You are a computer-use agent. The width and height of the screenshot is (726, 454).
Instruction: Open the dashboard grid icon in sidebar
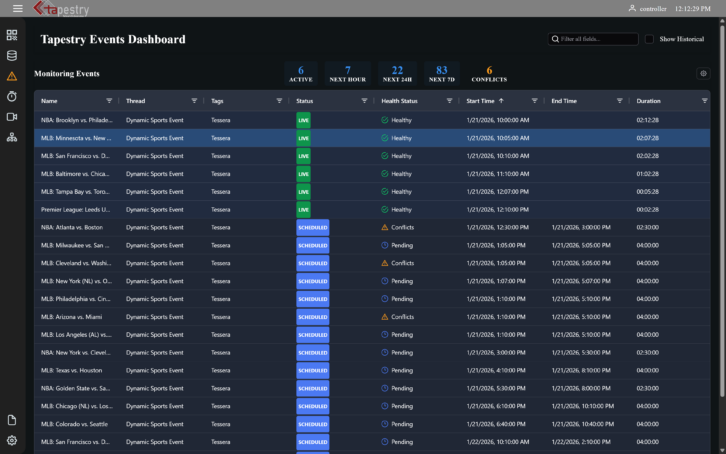[12, 35]
